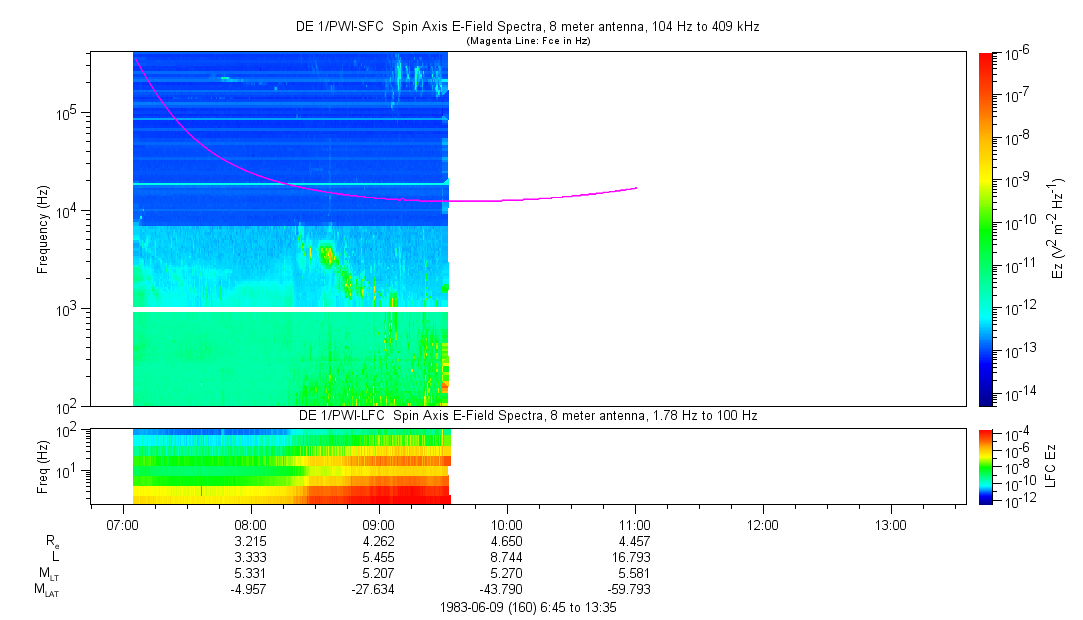Image resolution: width=1083 pixels, height=620 pixels.
Task: Click the 'Ez (V² m⁻² Hz⁻¹)' color bar label
Action: pyautogui.click(x=1057, y=229)
